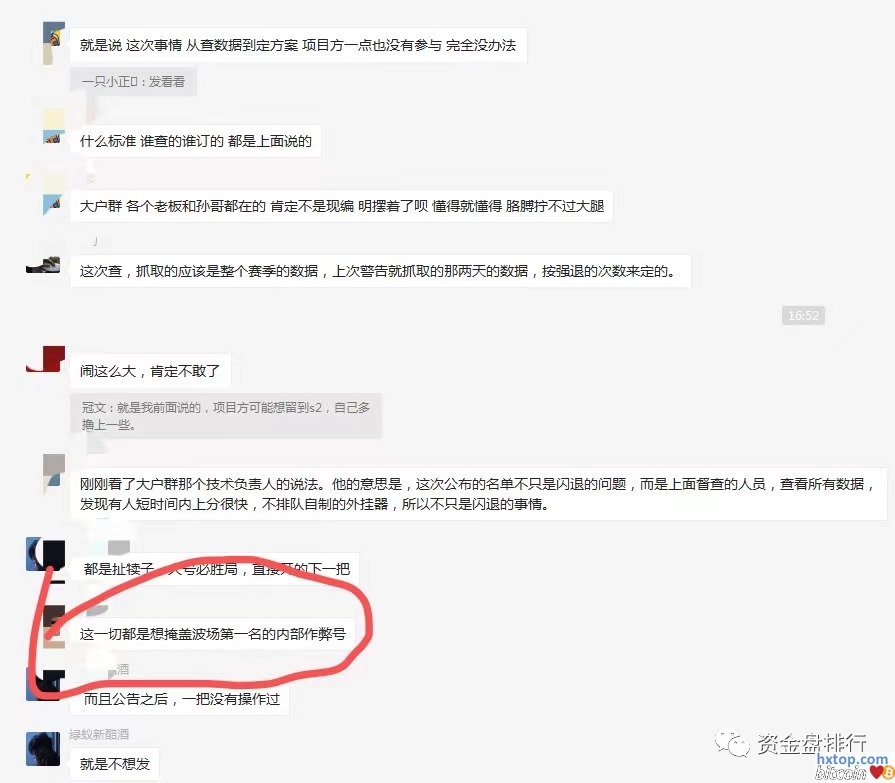This screenshot has width=895, height=783.
Task: Click the 16:52 timestamp label
Action: tap(803, 315)
